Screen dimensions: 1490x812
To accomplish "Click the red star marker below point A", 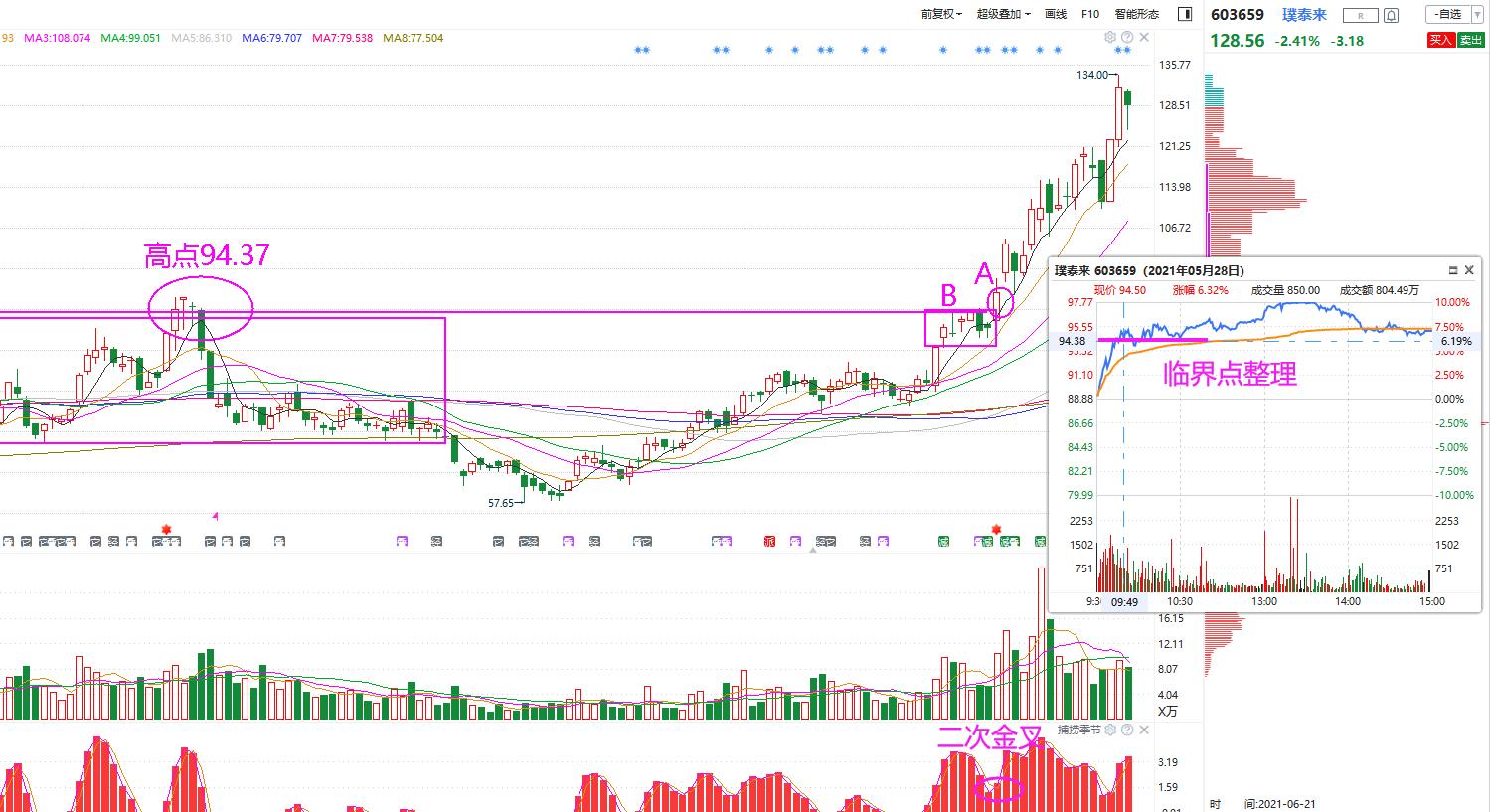I will coord(996,529).
